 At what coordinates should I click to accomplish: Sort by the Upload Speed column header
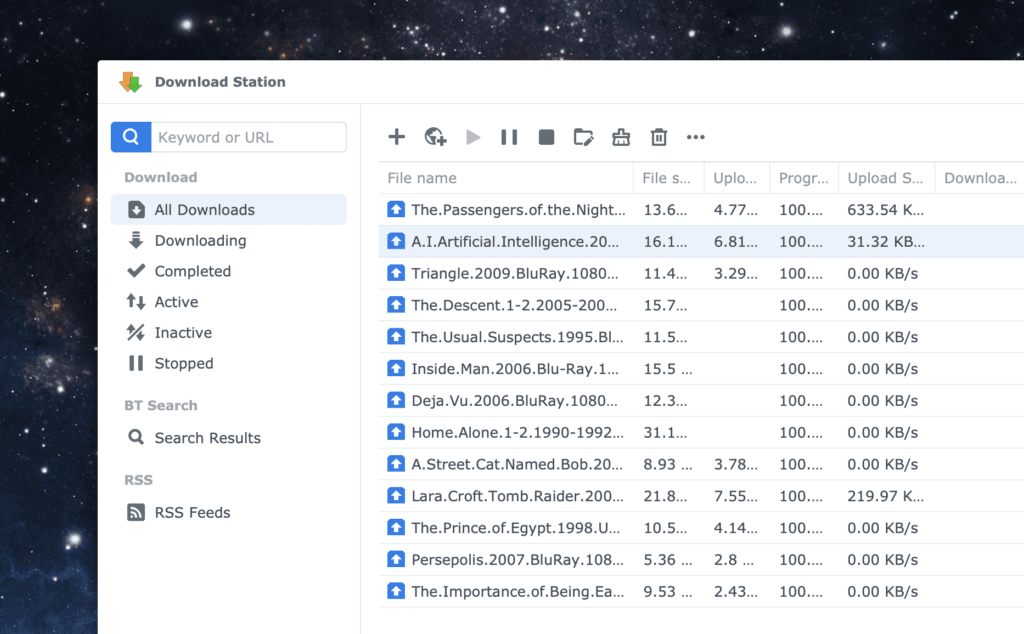tap(885, 178)
